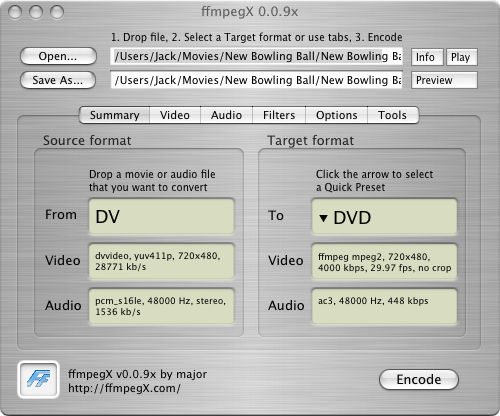Click the source file path field
The width and height of the screenshot is (500, 416).
(x=256, y=56)
